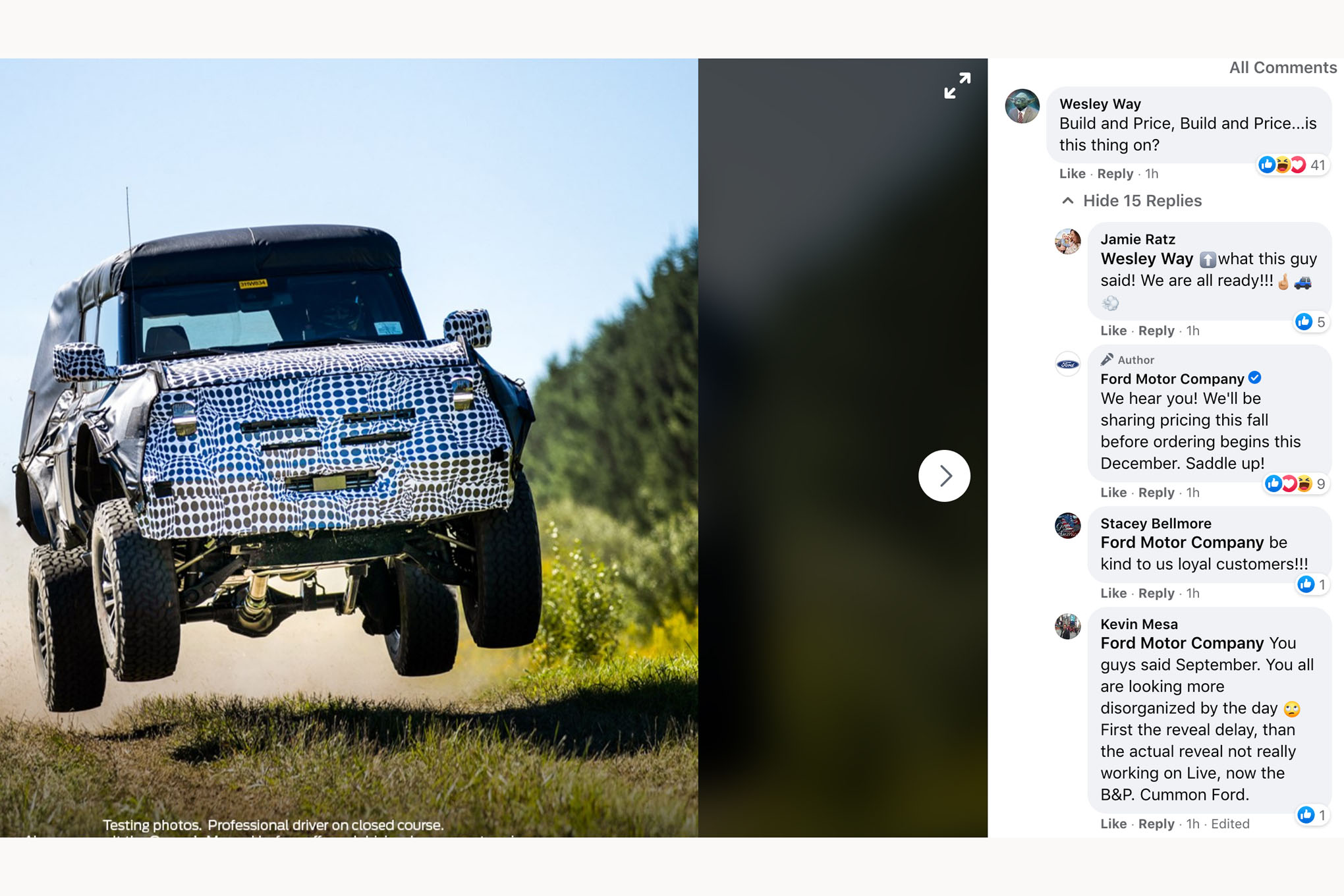Screen dimensions: 1344x896
Task: Reply to Stacey Bellmore's comment
Action: tap(1156, 594)
